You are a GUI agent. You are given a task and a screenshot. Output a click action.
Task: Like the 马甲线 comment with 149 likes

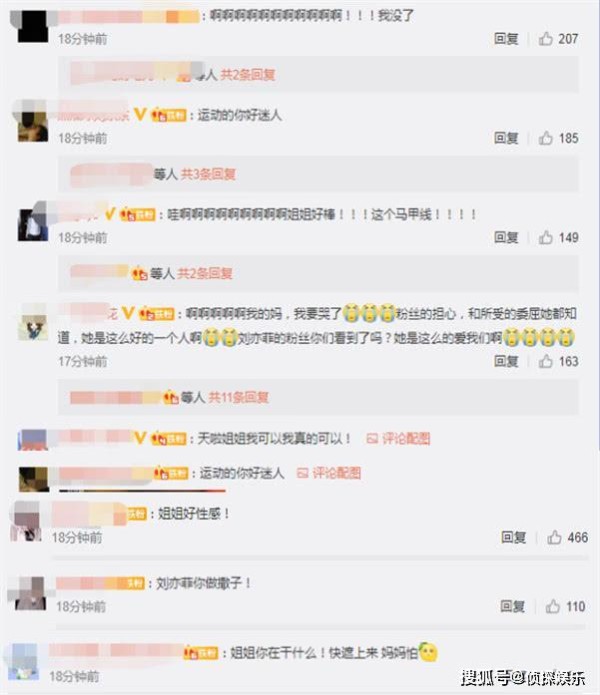(x=545, y=237)
